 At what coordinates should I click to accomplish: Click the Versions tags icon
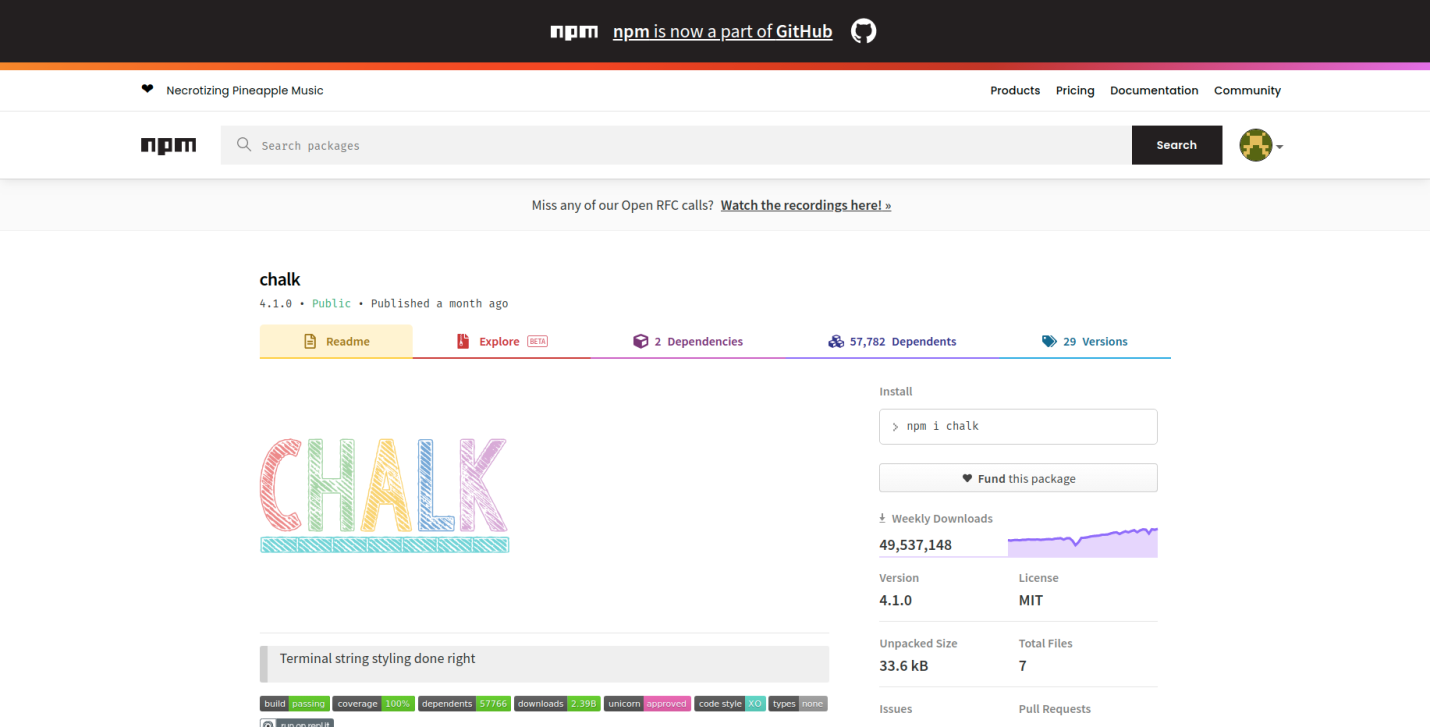1049,342
